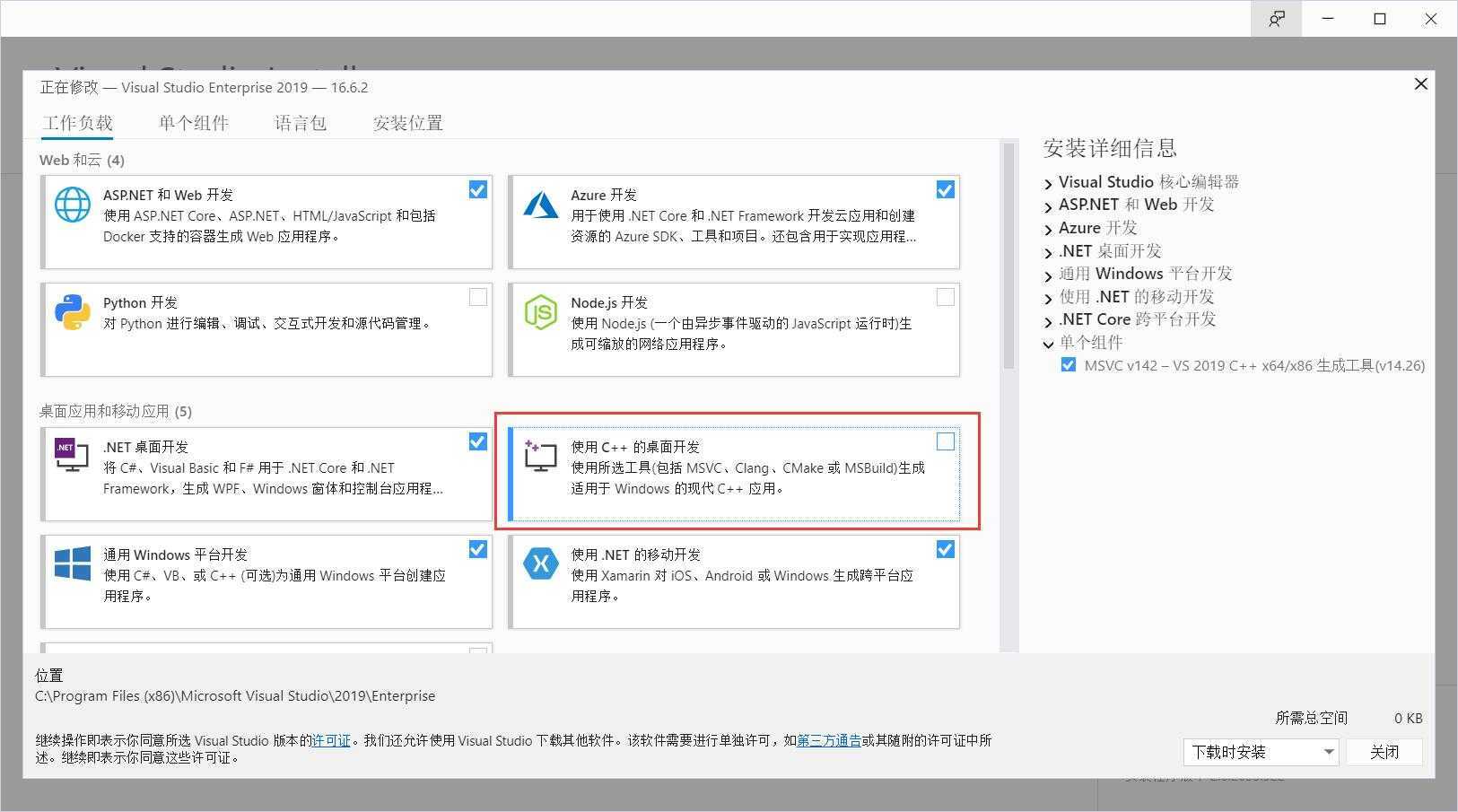Collapse 单个组件 section
The image size is (1458, 812).
coord(1048,344)
